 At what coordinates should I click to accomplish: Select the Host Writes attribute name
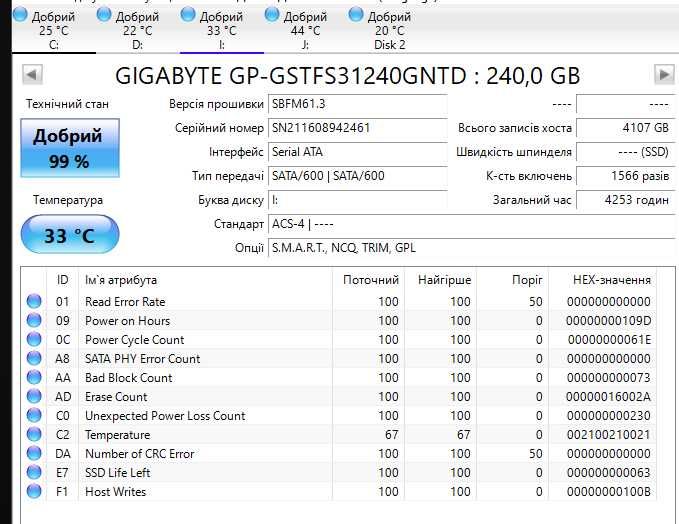116,492
